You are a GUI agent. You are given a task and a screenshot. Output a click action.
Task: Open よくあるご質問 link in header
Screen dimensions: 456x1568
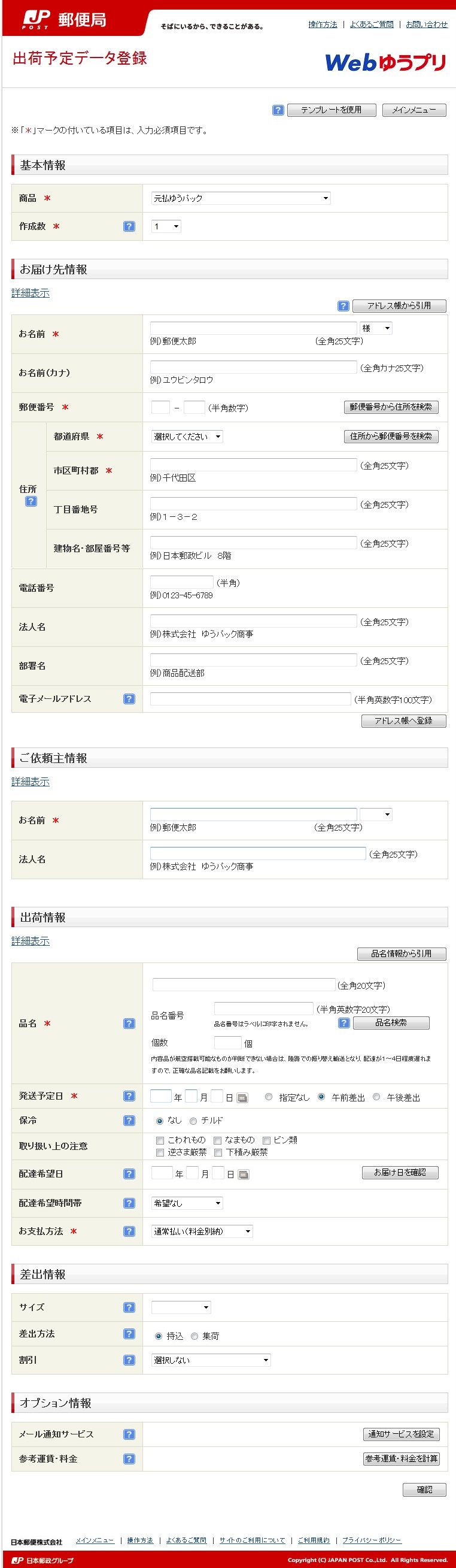coord(372,25)
